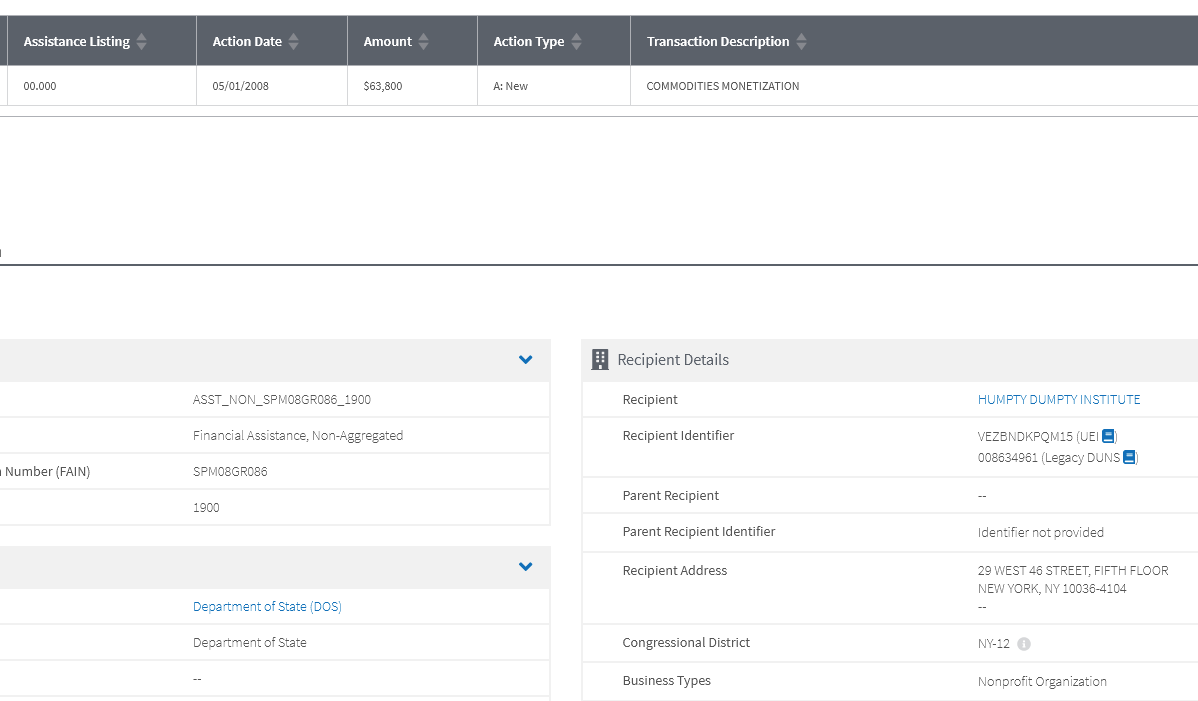Select 'Financial Assistance, Non-Aggregated' text

pos(298,435)
